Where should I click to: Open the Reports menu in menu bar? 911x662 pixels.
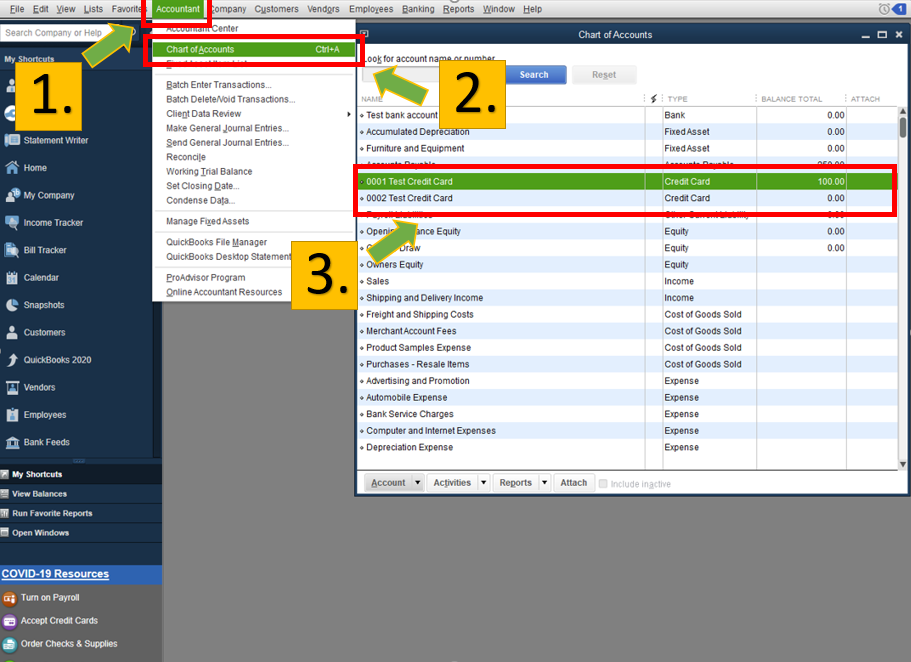[x=458, y=9]
